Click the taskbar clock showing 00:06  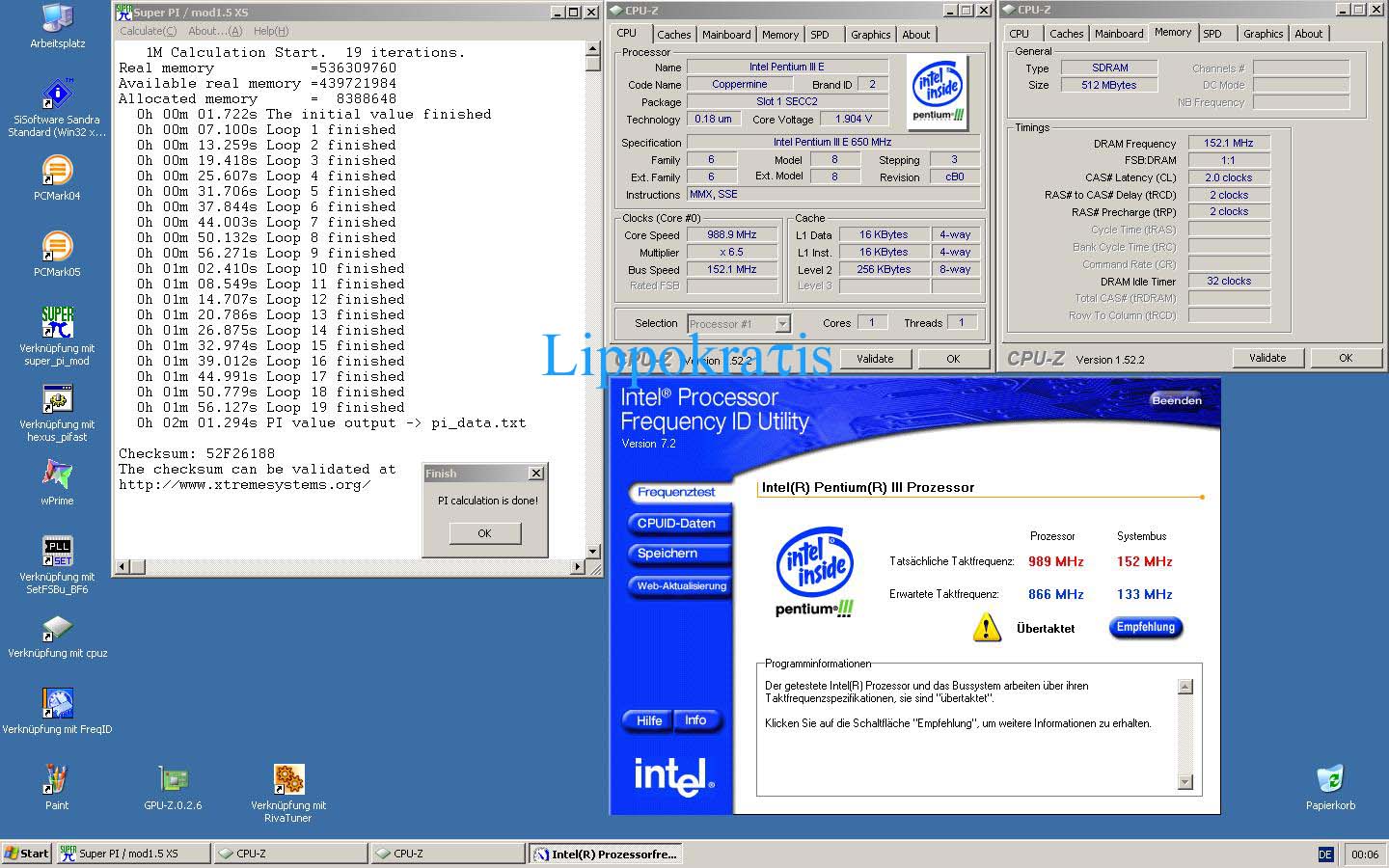(1365, 854)
